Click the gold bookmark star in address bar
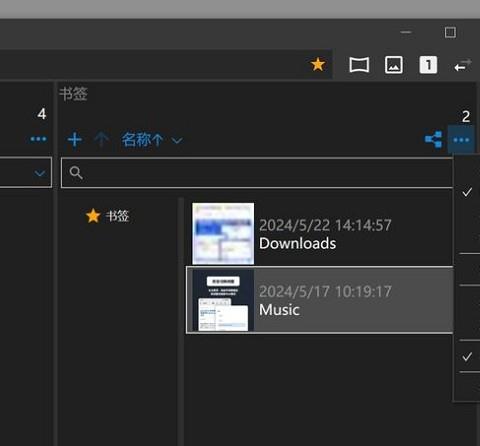Image resolution: width=480 pixels, height=446 pixels. 318,64
